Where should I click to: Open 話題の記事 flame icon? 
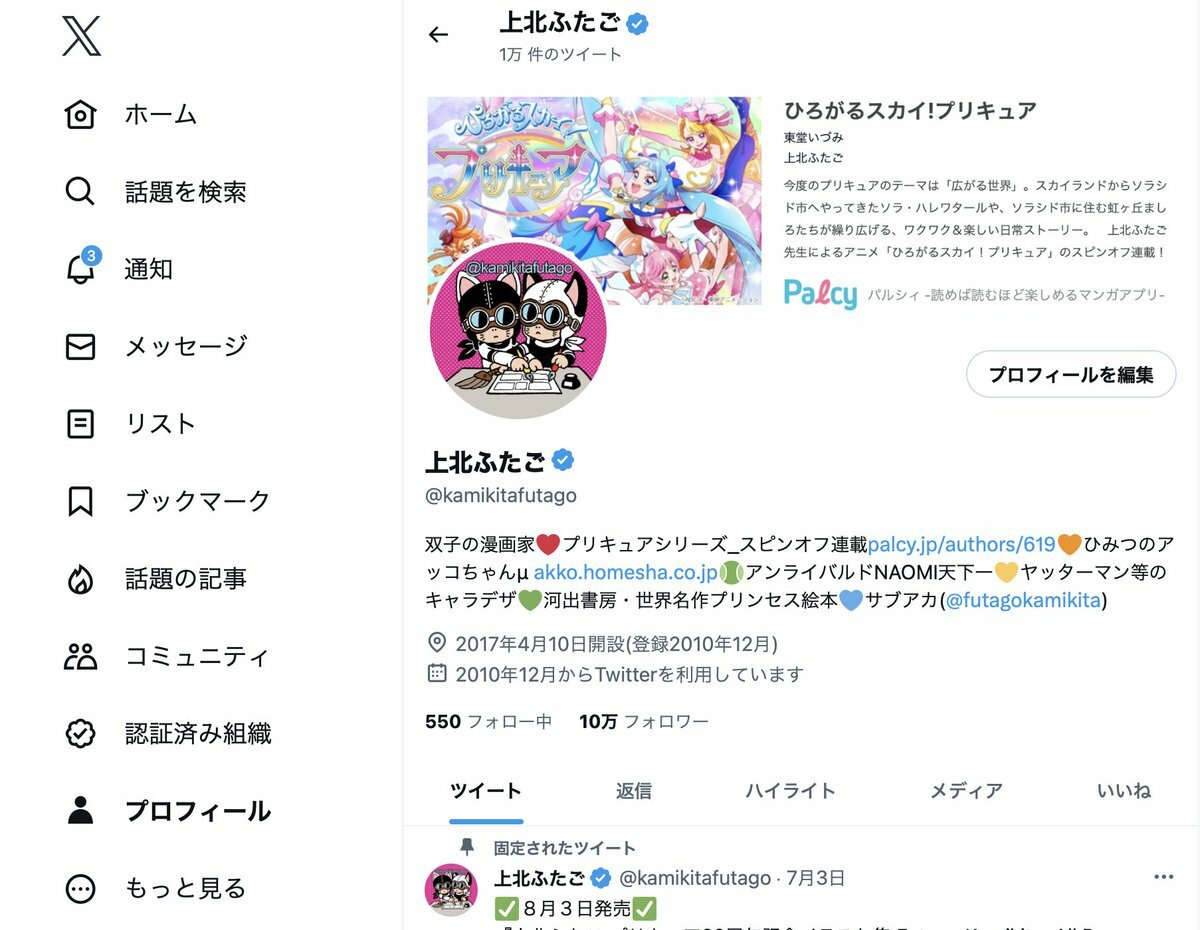click(x=80, y=578)
